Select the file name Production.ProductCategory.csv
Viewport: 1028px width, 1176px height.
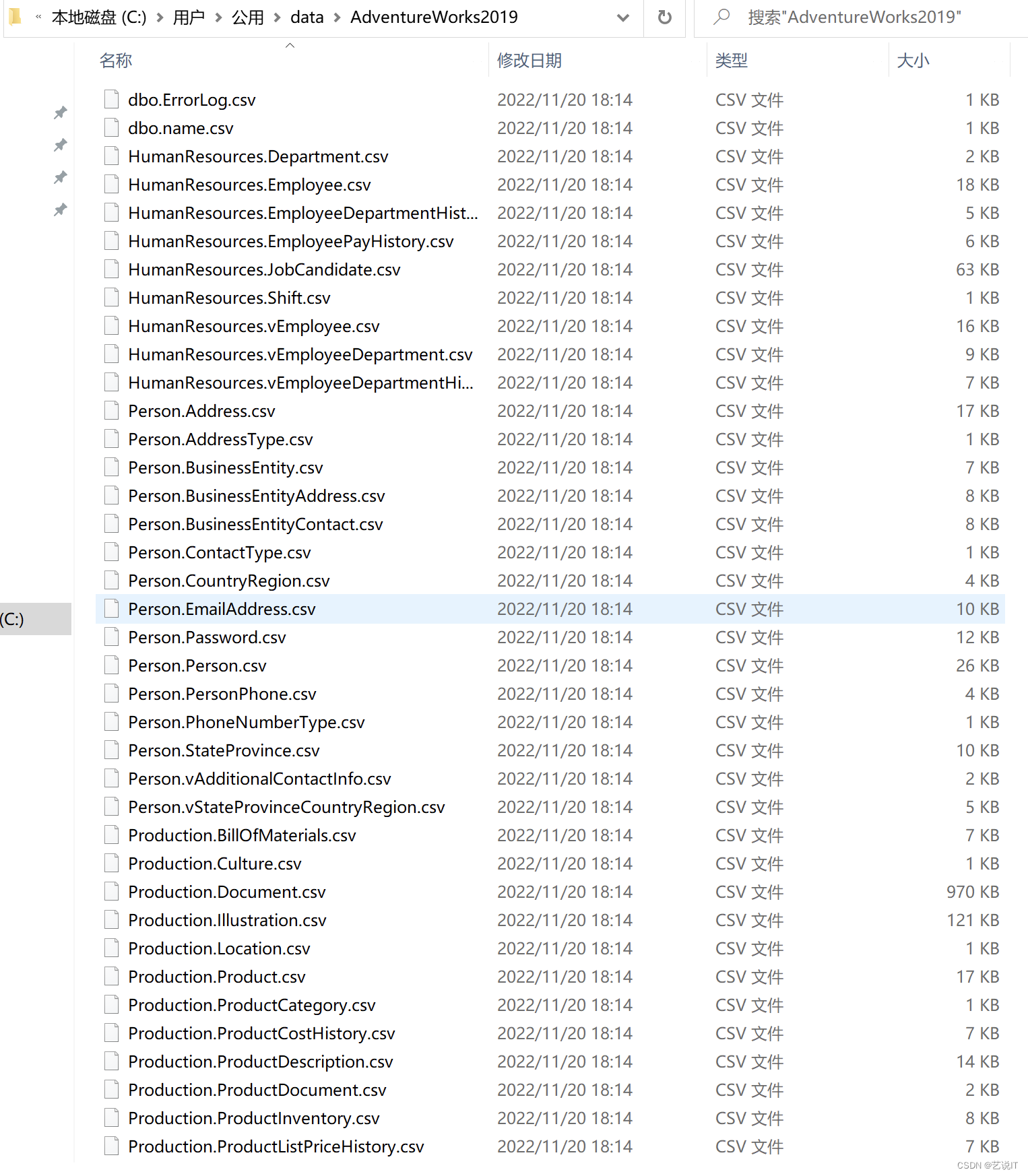[252, 1005]
